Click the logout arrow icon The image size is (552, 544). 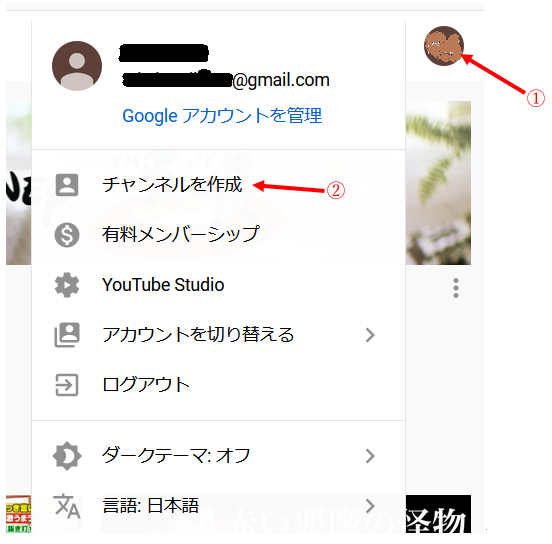(x=67, y=385)
